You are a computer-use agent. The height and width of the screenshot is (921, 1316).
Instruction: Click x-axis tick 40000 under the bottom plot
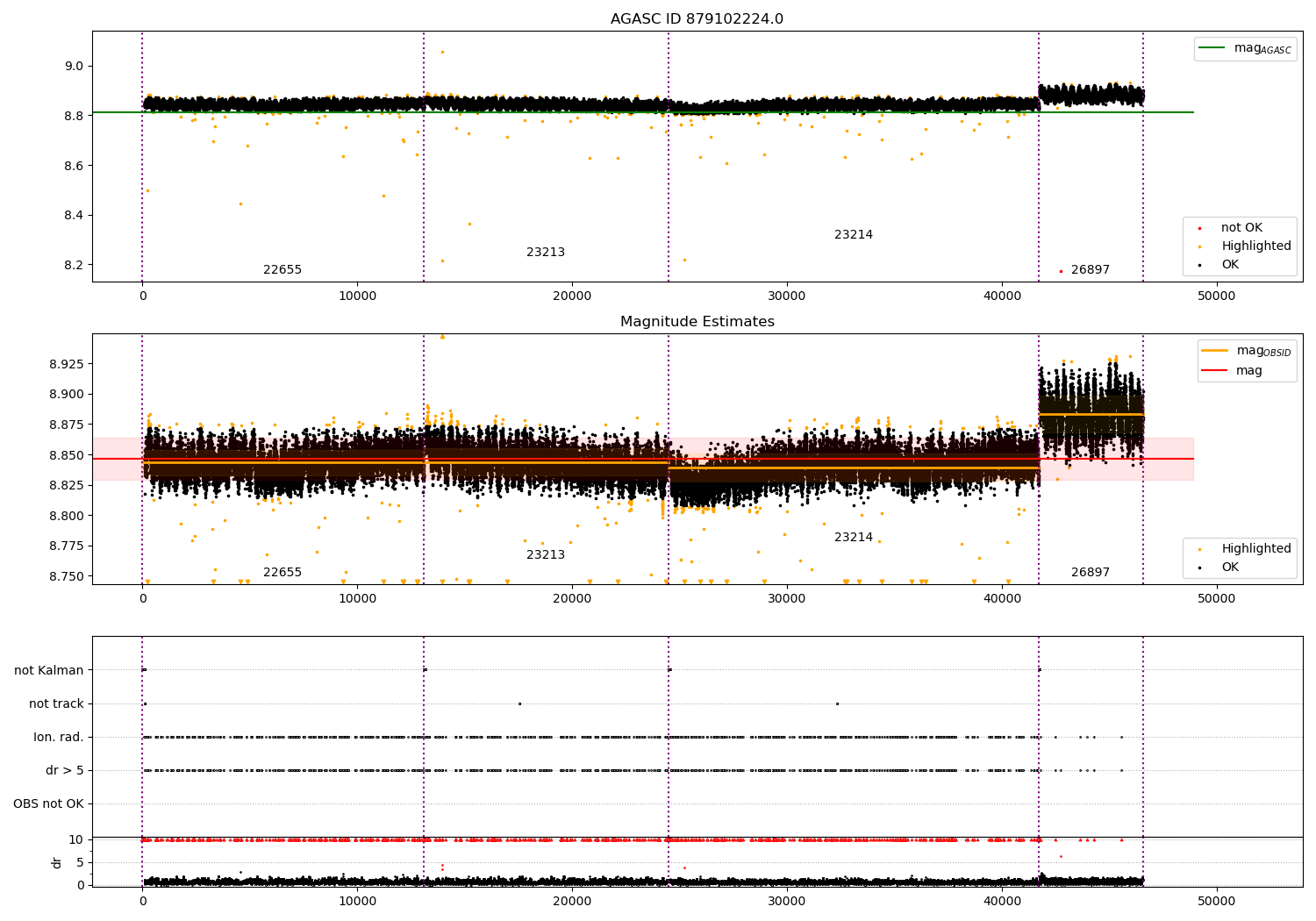coord(1002,902)
